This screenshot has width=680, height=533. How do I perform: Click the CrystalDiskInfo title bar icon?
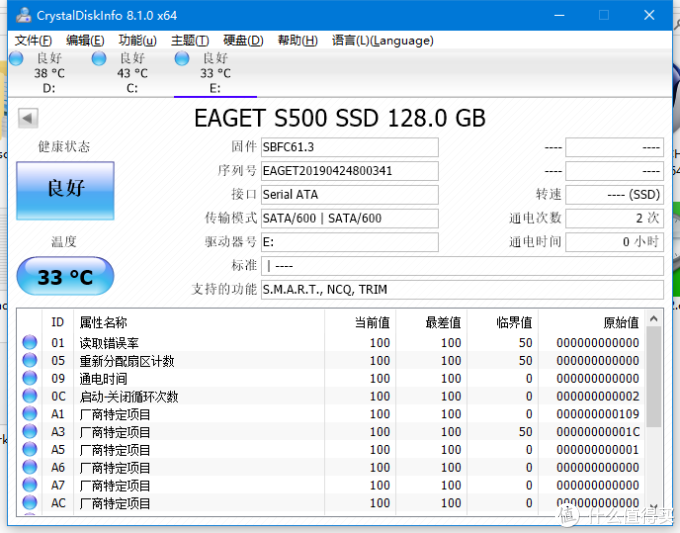[23, 15]
